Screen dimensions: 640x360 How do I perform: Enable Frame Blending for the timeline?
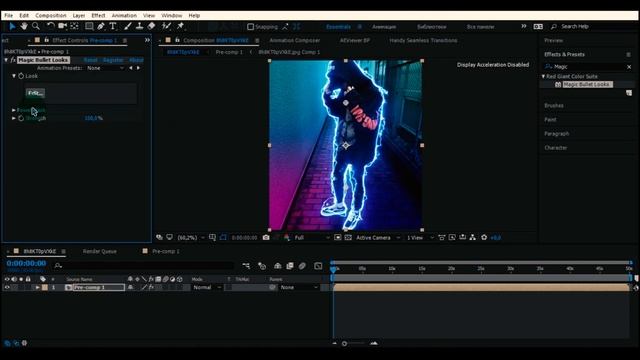pyautogui.click(x=290, y=266)
